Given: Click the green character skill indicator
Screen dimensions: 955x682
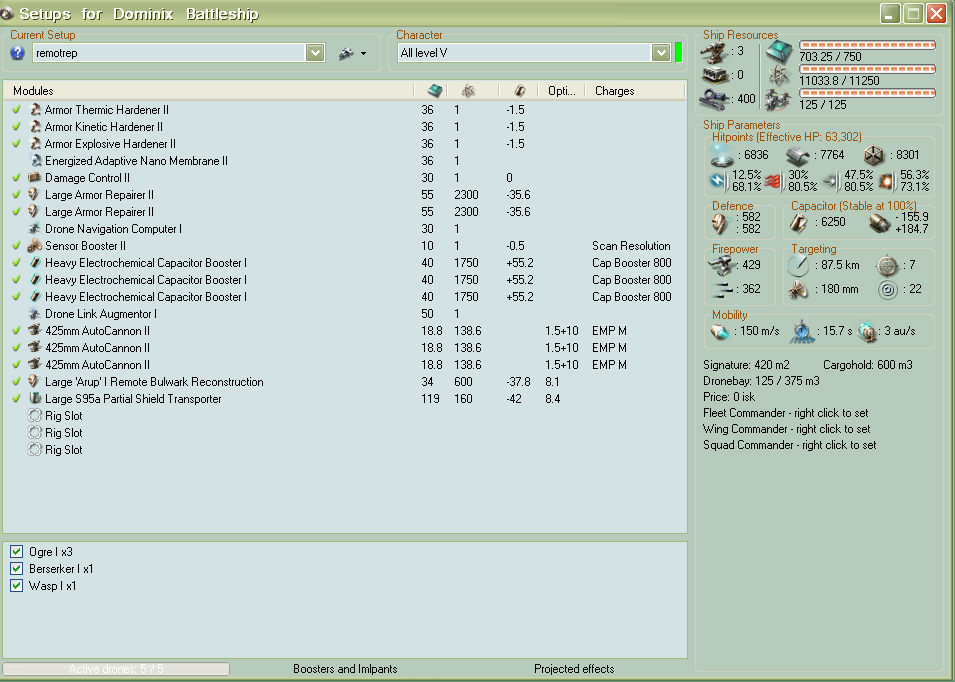Looking at the screenshot, I should [x=679, y=53].
